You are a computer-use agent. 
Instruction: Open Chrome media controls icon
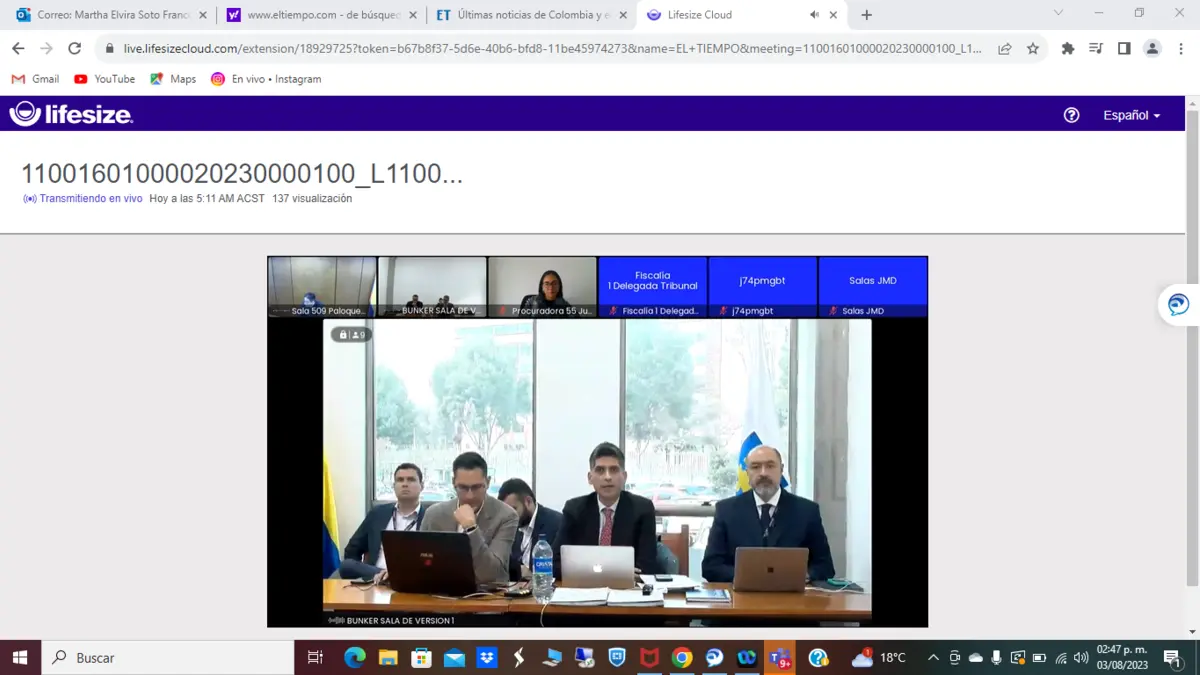tap(1096, 48)
